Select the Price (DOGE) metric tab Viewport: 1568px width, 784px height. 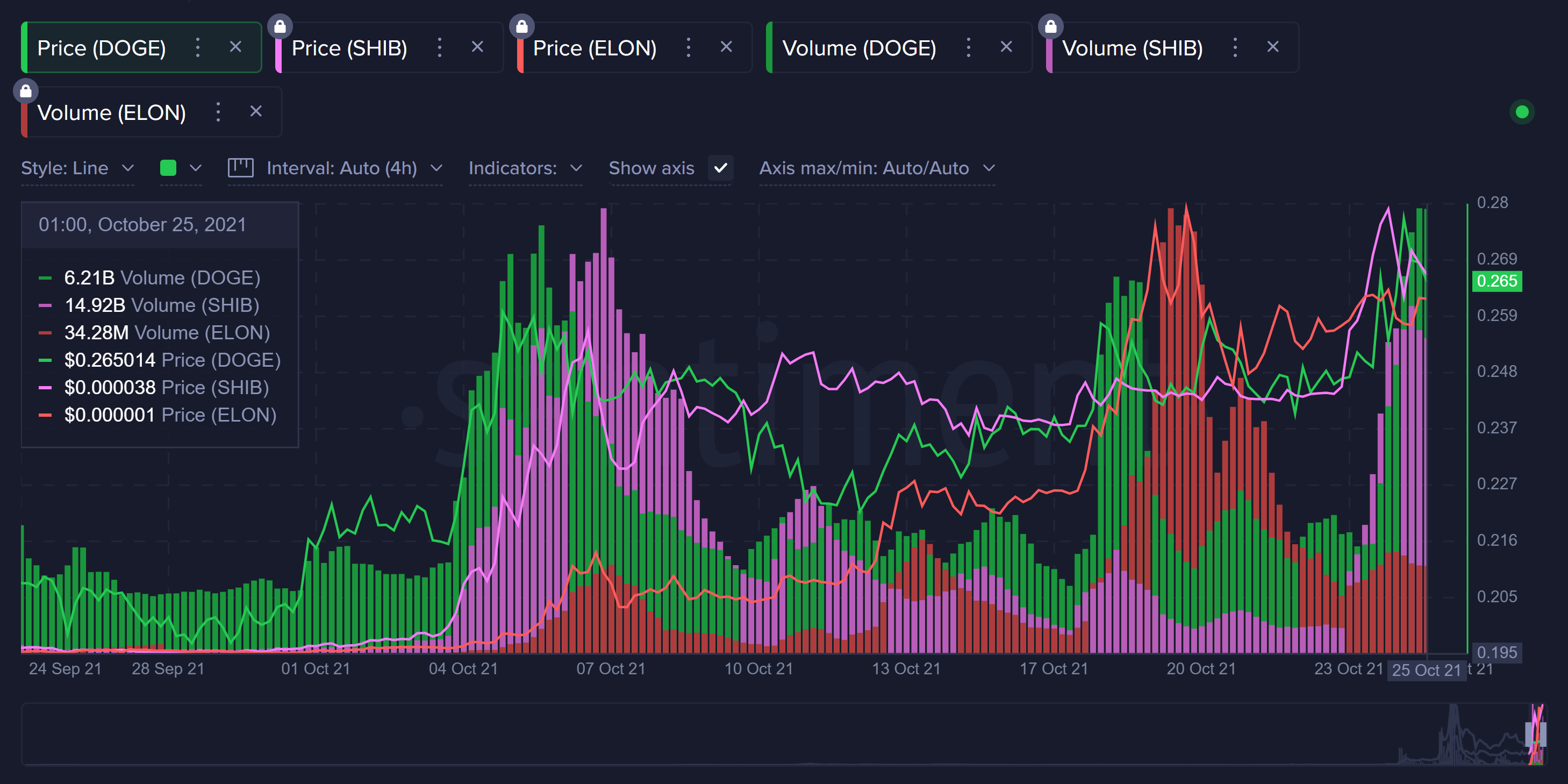(102, 48)
